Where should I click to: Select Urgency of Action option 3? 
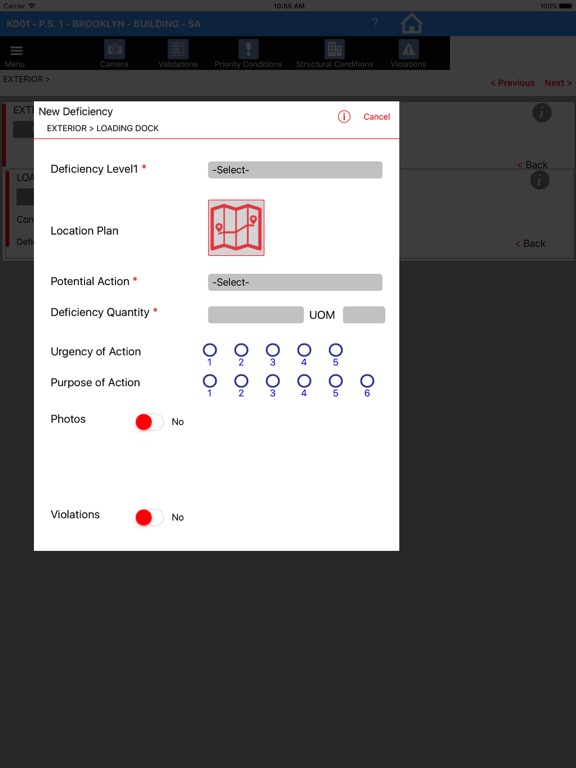(273, 350)
